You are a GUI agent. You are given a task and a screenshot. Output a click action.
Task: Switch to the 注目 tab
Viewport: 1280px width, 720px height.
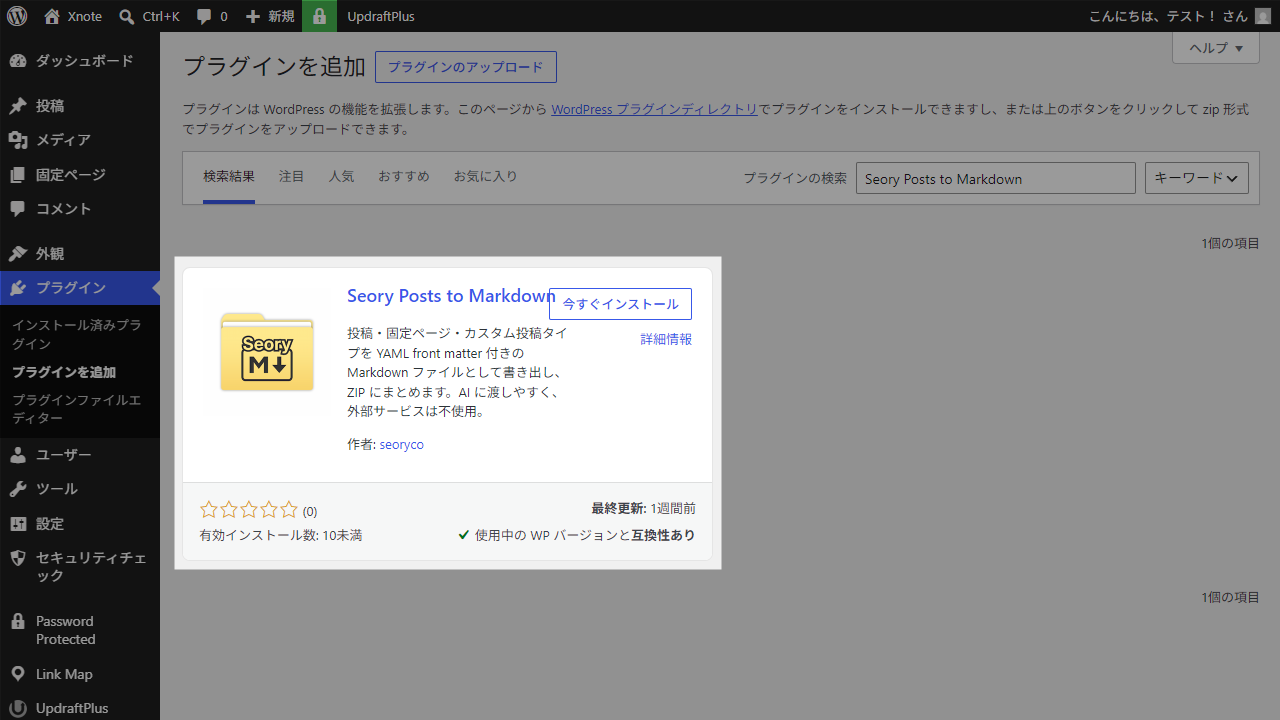(x=292, y=177)
